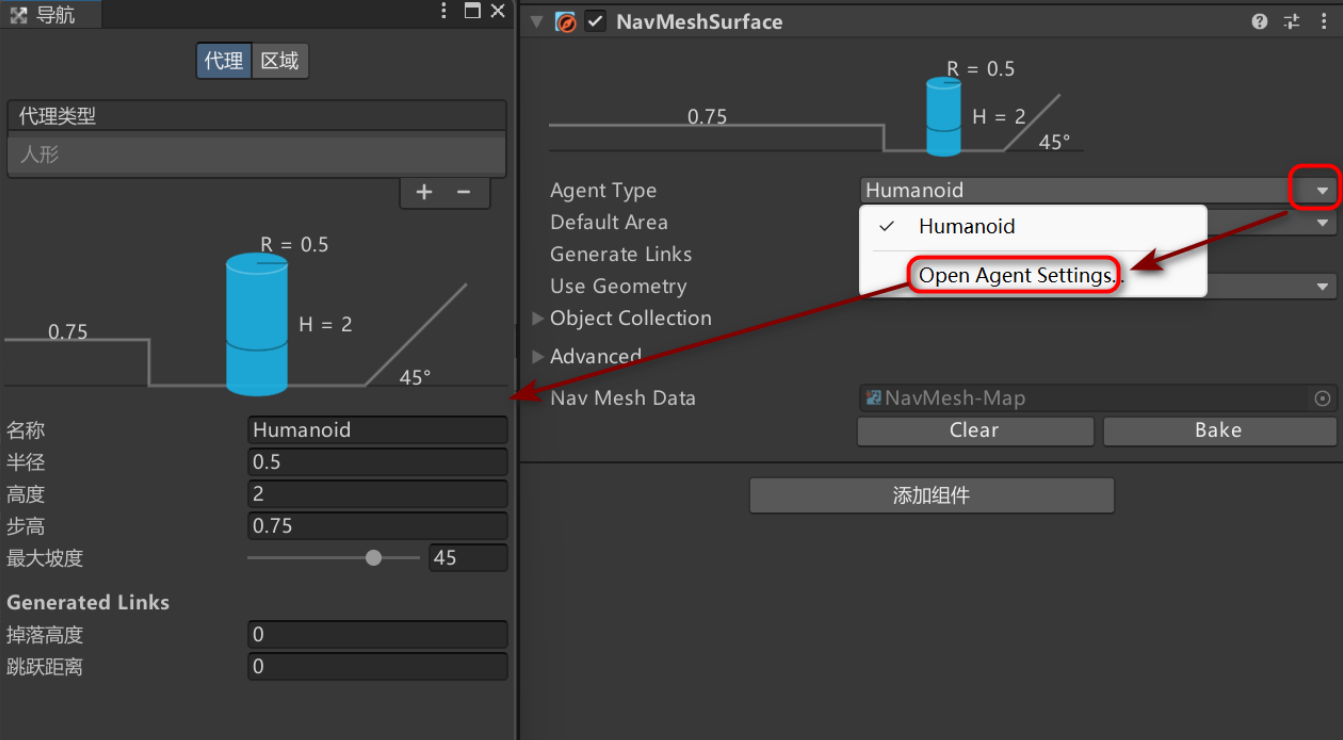Switch to the 区域 tab
Viewport: 1343px width, 740px height.
tap(280, 61)
